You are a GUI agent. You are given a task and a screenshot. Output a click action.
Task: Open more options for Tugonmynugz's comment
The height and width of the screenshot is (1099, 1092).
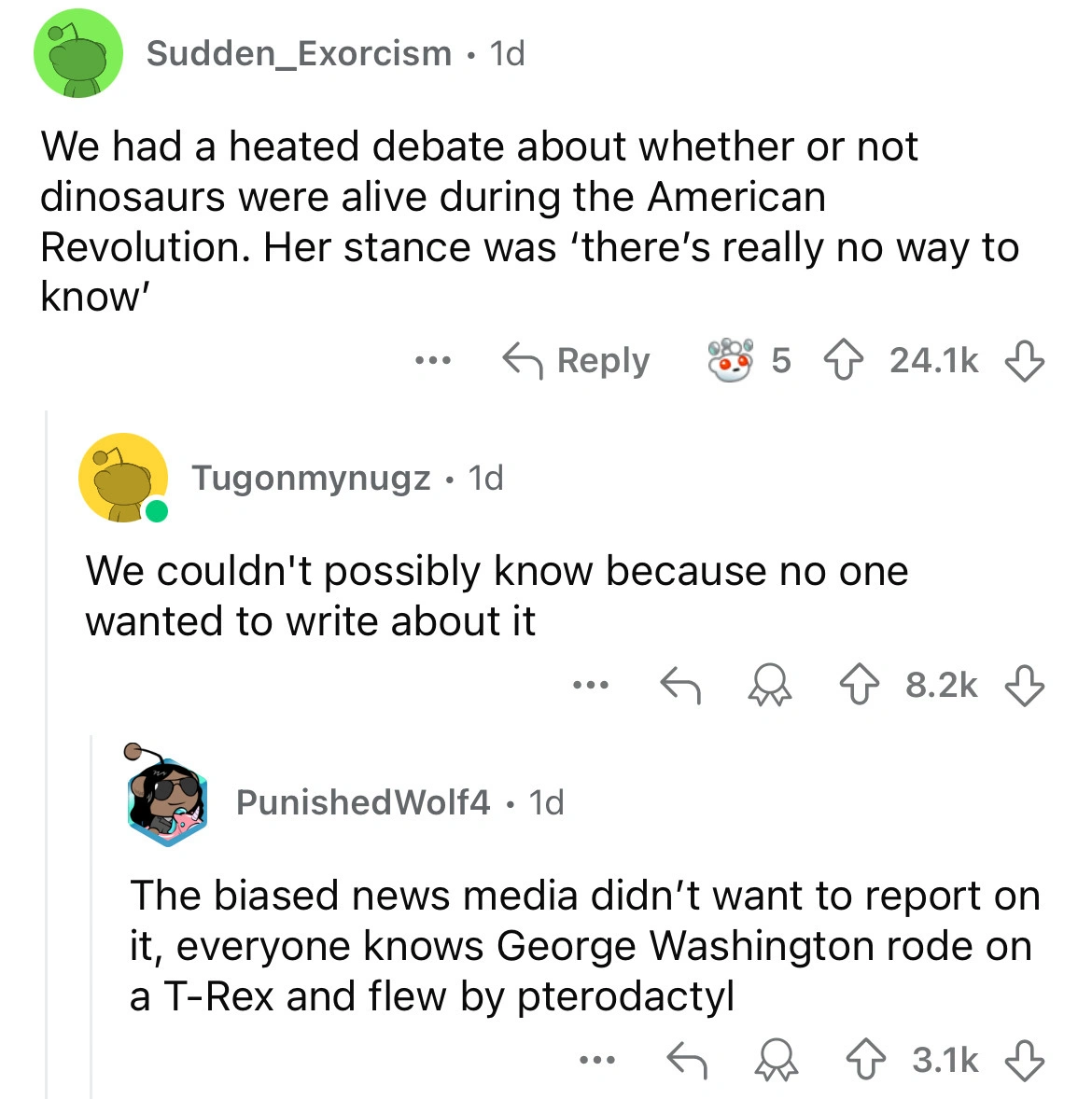click(x=591, y=686)
